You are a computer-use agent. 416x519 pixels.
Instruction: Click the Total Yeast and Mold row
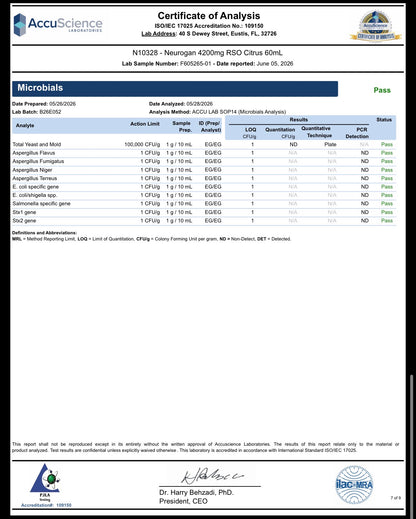coord(204,144)
